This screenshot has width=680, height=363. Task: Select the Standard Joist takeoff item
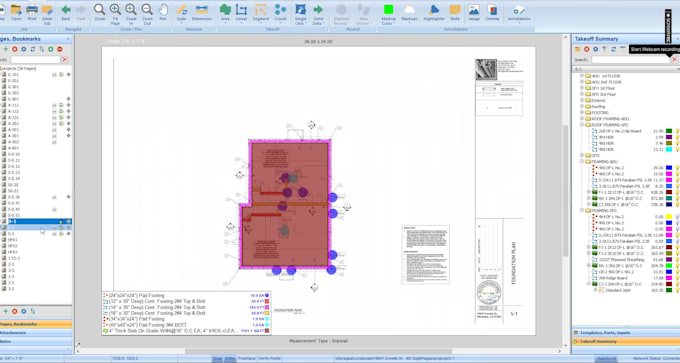(618, 290)
